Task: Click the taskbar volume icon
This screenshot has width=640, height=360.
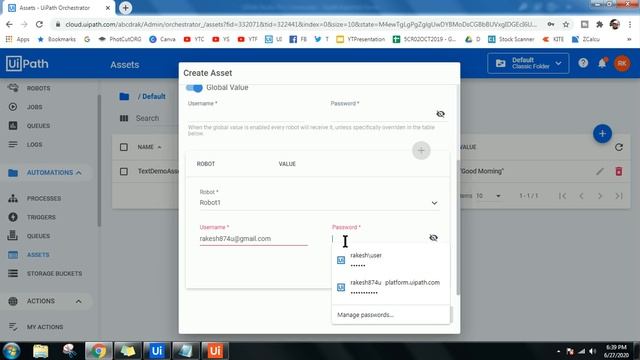Action: [x=592, y=351]
